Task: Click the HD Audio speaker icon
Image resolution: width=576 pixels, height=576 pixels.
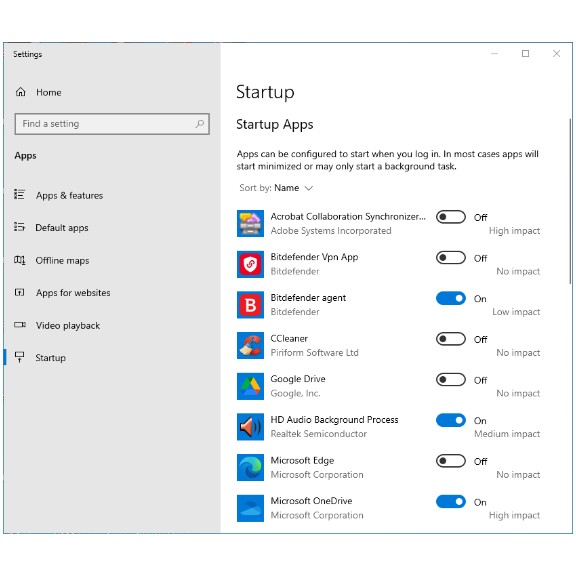Action: point(250,427)
